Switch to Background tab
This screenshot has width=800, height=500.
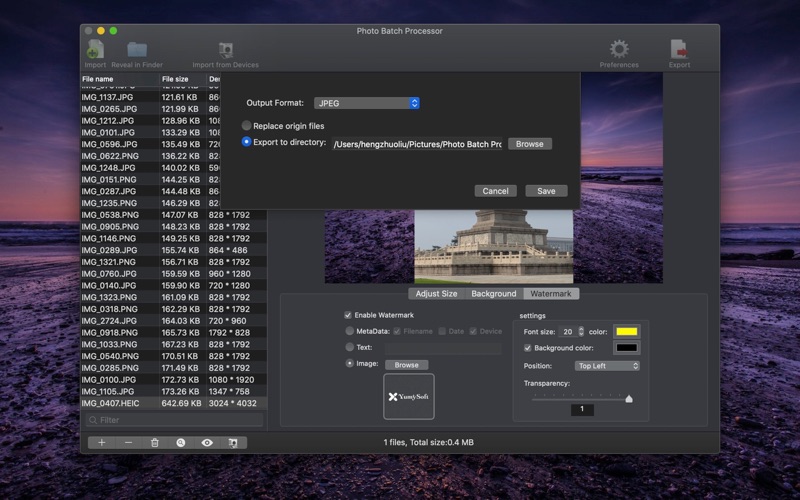(493, 293)
